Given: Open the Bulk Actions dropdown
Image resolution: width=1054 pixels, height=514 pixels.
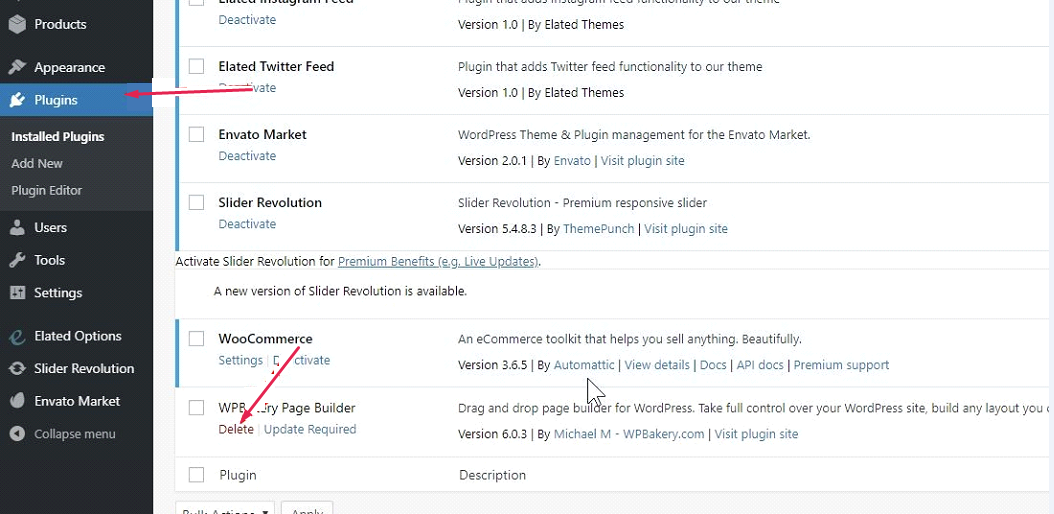Looking at the screenshot, I should pyautogui.click(x=225, y=509).
